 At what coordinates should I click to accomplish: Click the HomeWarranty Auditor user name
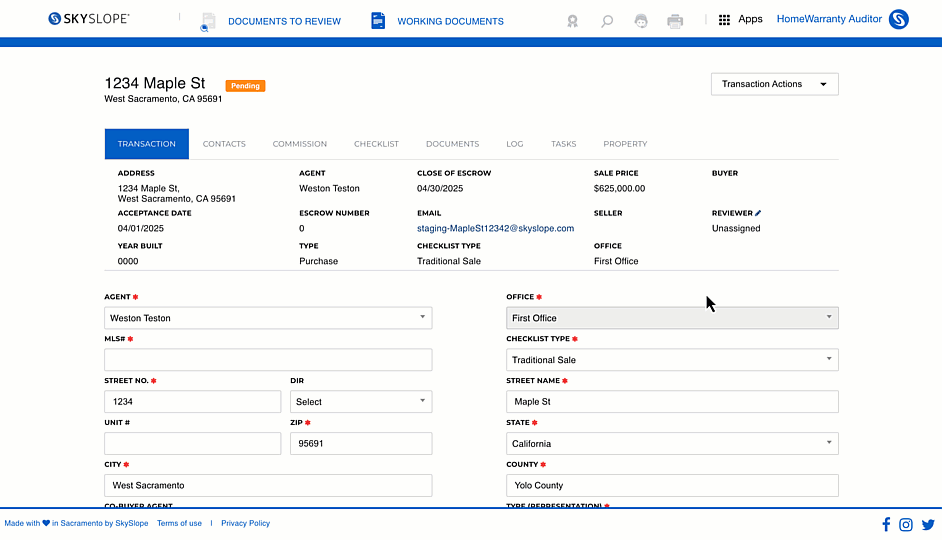point(829,19)
